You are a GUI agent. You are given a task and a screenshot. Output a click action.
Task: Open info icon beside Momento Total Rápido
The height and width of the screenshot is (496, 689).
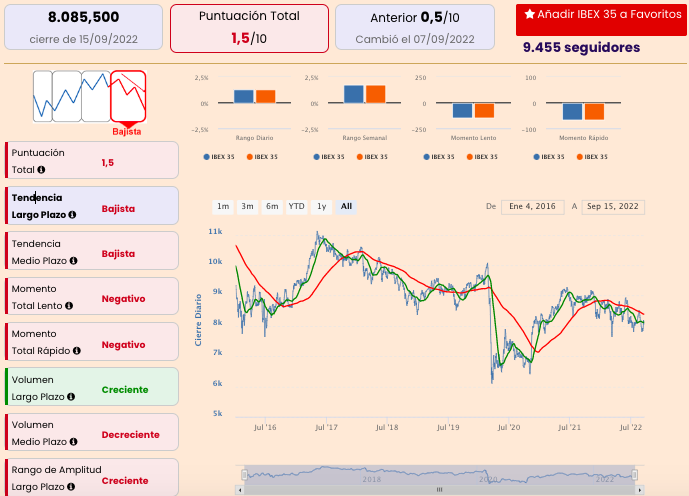pyautogui.click(x=77, y=351)
